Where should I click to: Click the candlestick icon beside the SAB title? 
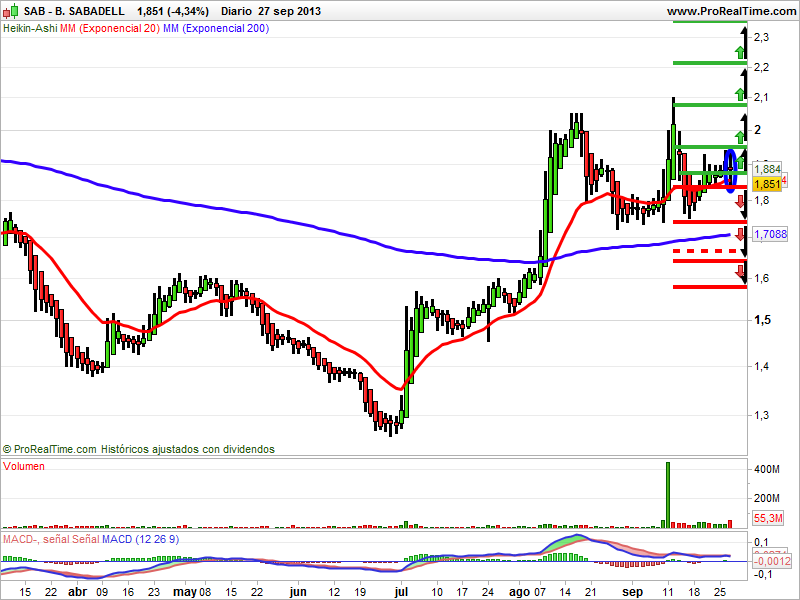pos(10,11)
